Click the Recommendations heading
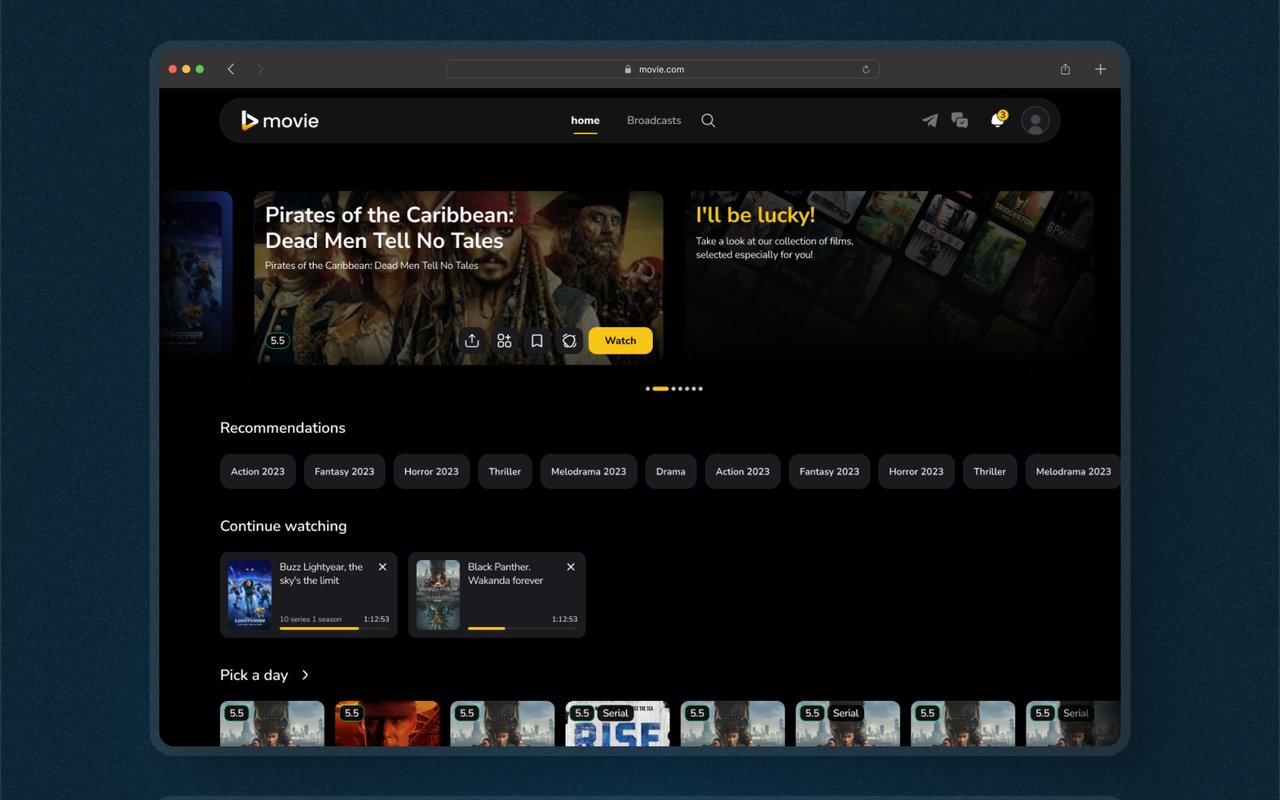The image size is (1280, 800). (283, 428)
